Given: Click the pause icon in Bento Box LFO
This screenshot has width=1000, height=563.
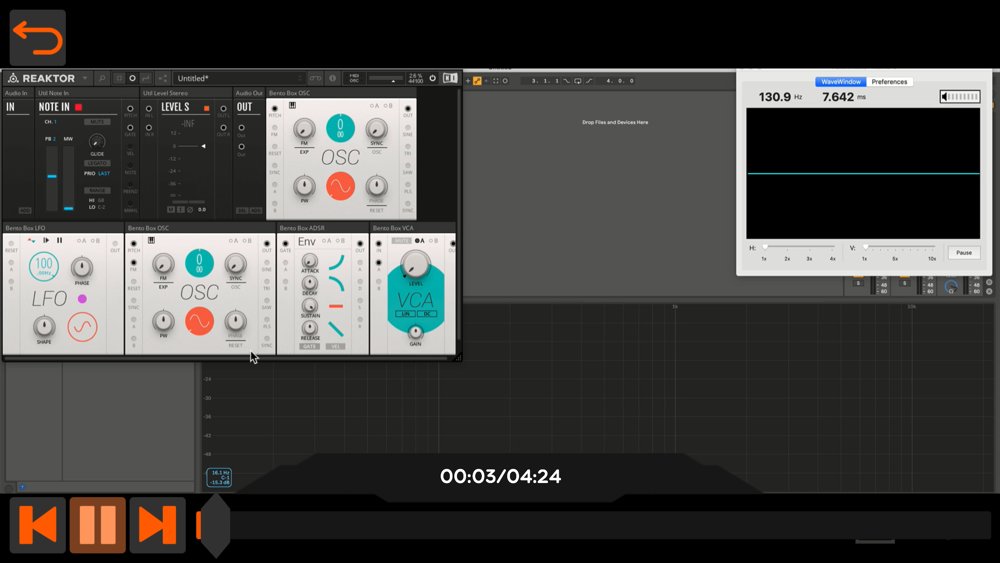Looking at the screenshot, I should click(x=60, y=240).
